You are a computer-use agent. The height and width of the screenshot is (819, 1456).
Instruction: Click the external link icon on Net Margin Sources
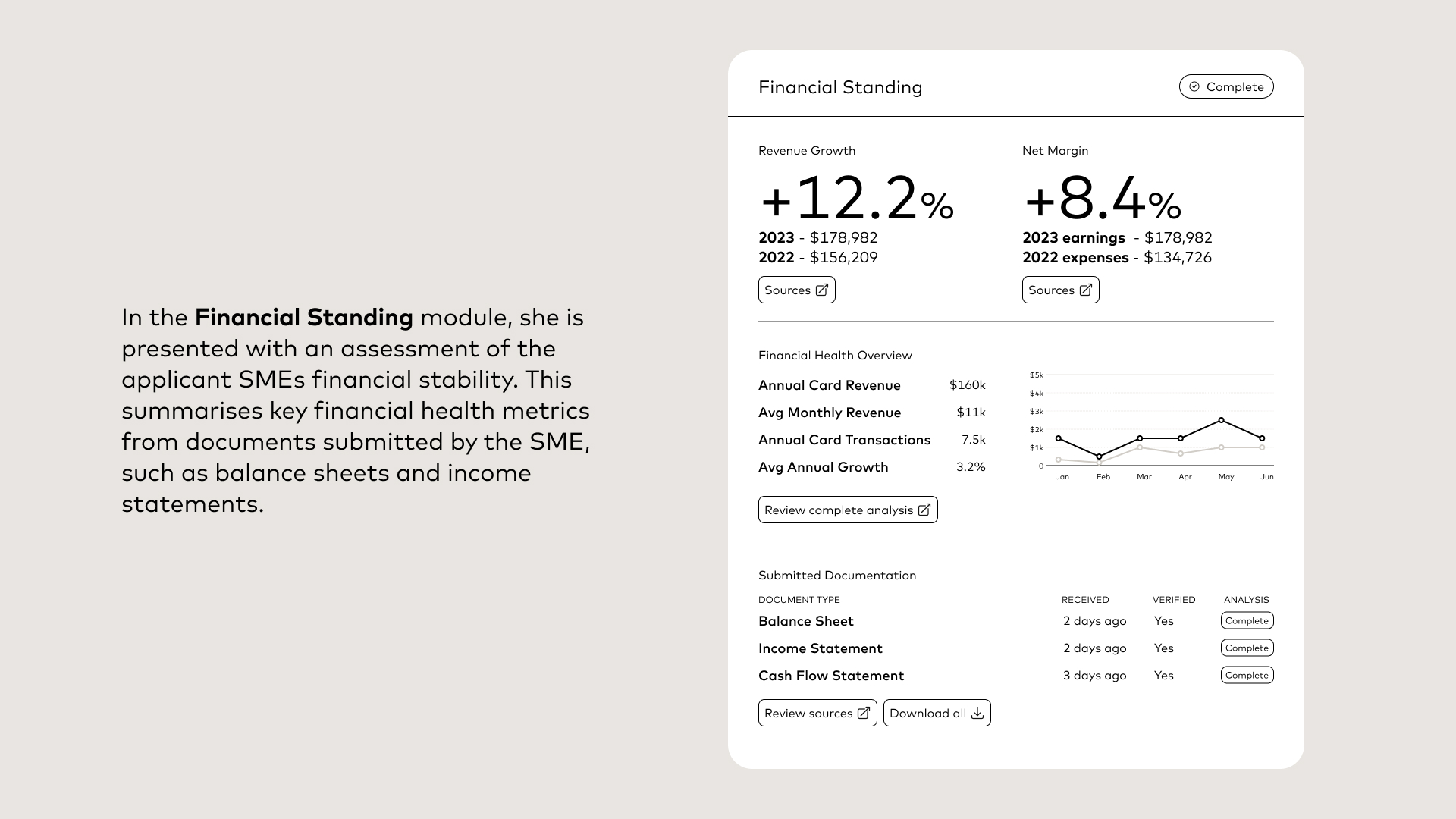(x=1086, y=290)
